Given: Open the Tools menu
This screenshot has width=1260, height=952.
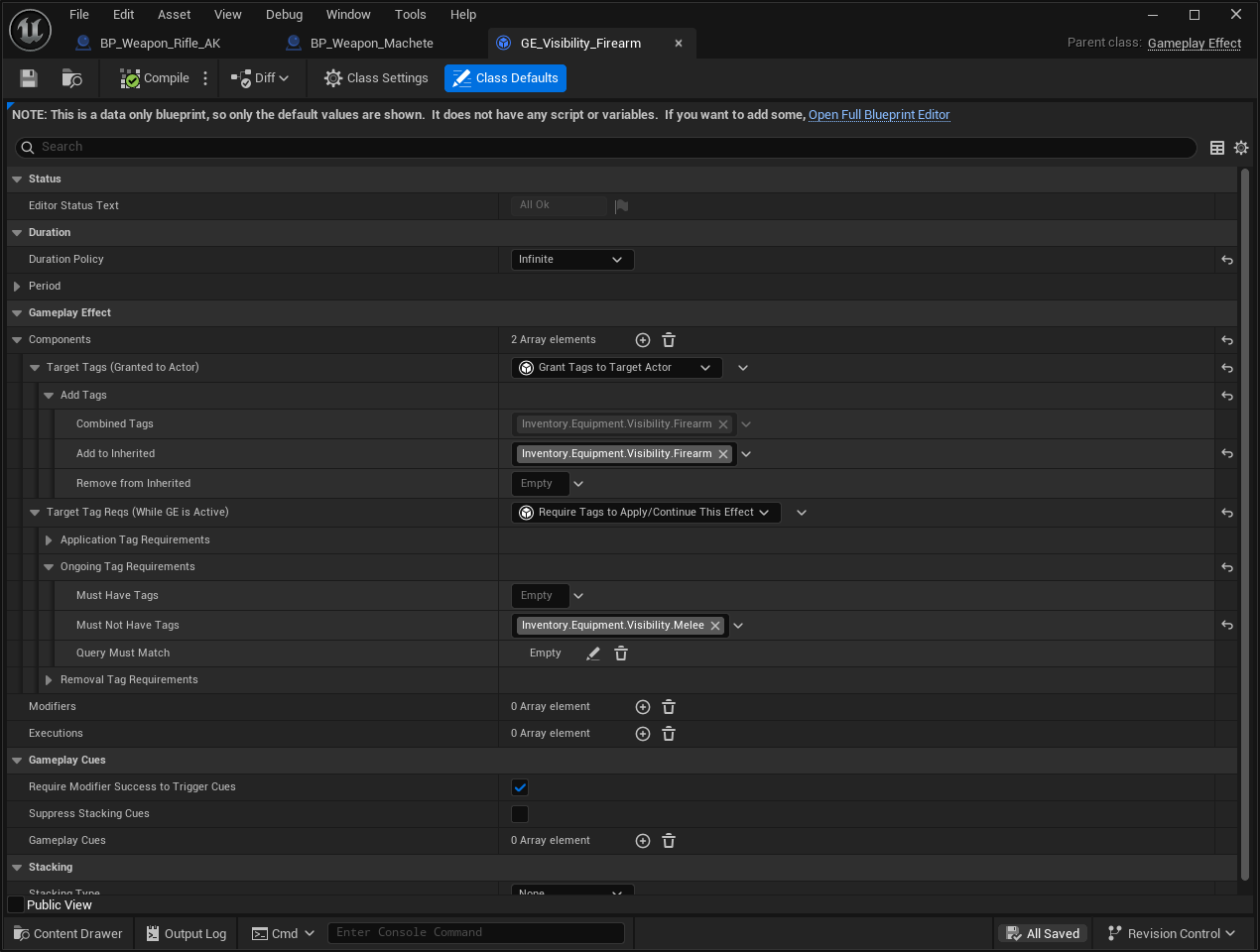Looking at the screenshot, I should (x=410, y=14).
